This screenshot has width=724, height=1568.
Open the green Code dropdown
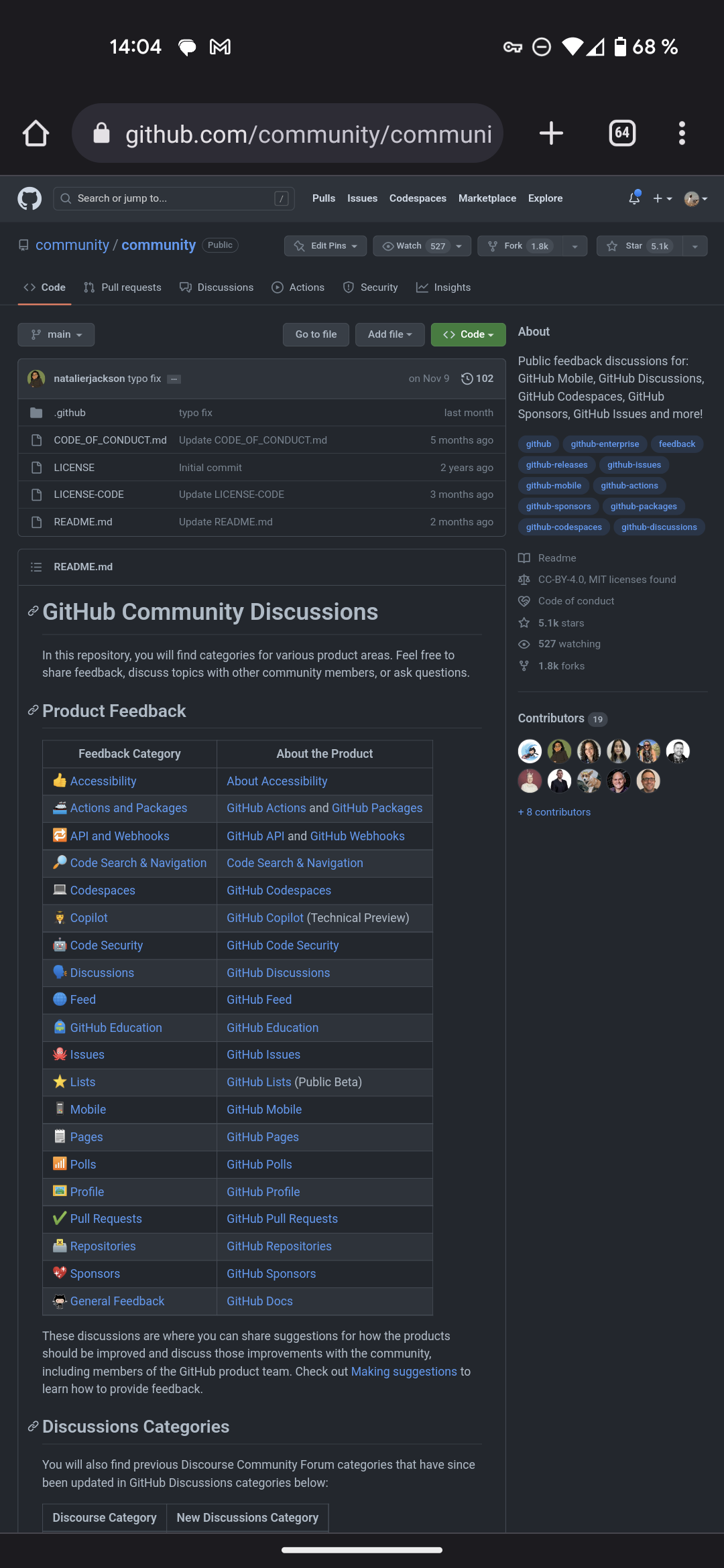[x=468, y=334]
